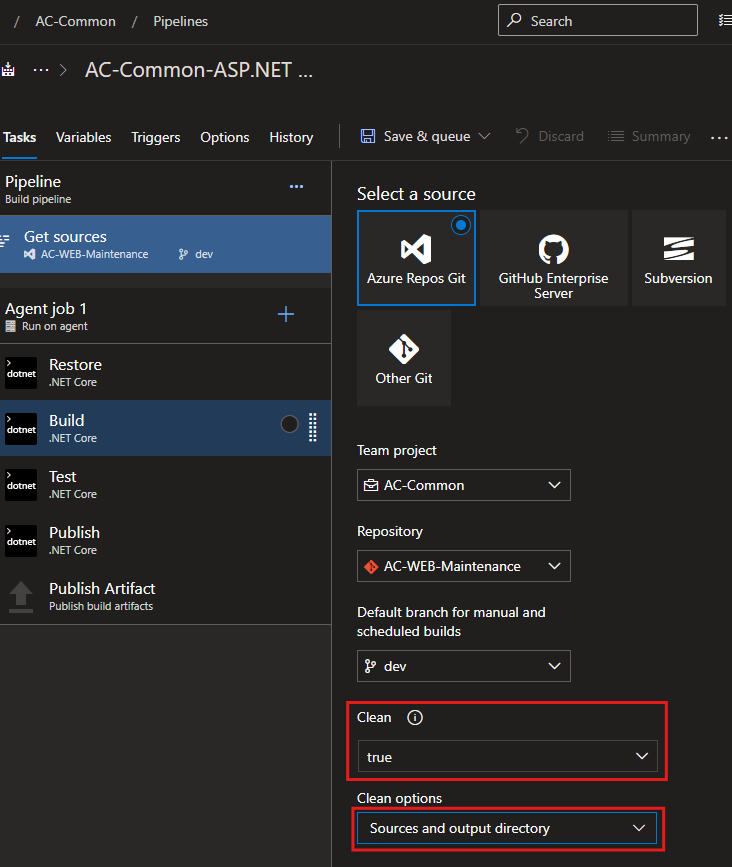
Task: Click the breadcrumb chevron before pipeline name
Action: [63, 70]
